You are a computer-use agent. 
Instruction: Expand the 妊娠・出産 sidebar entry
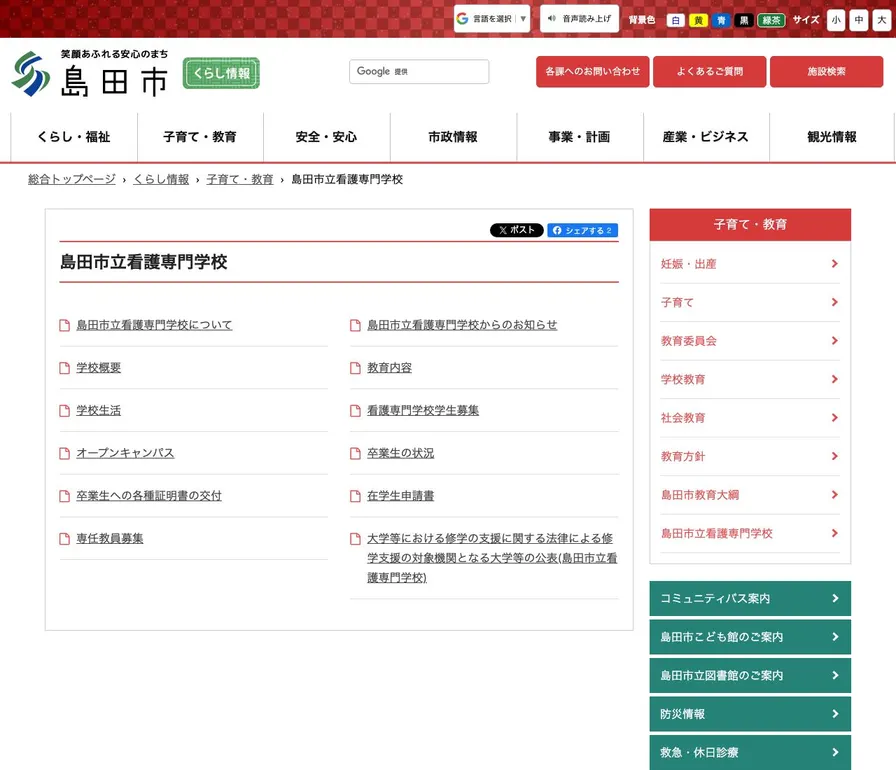(x=750, y=264)
